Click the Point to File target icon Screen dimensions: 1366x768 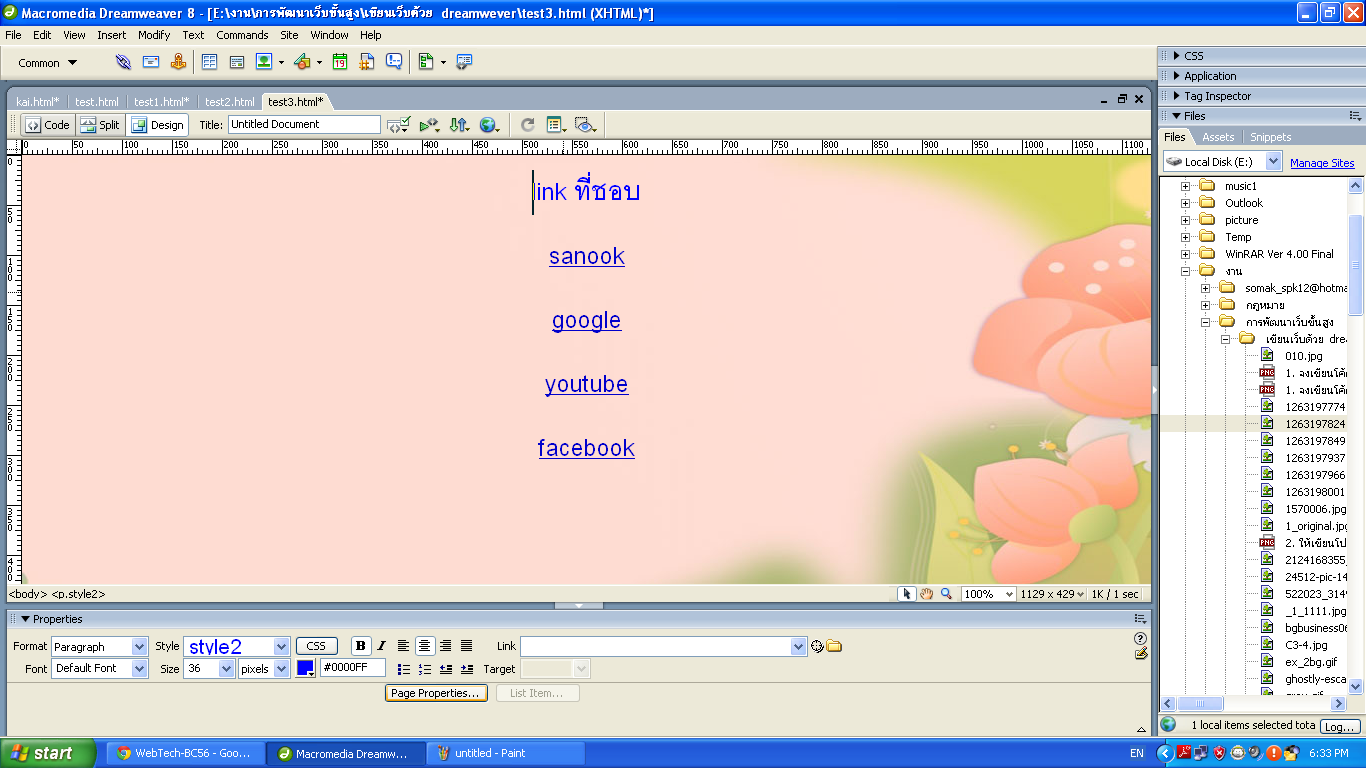click(817, 646)
